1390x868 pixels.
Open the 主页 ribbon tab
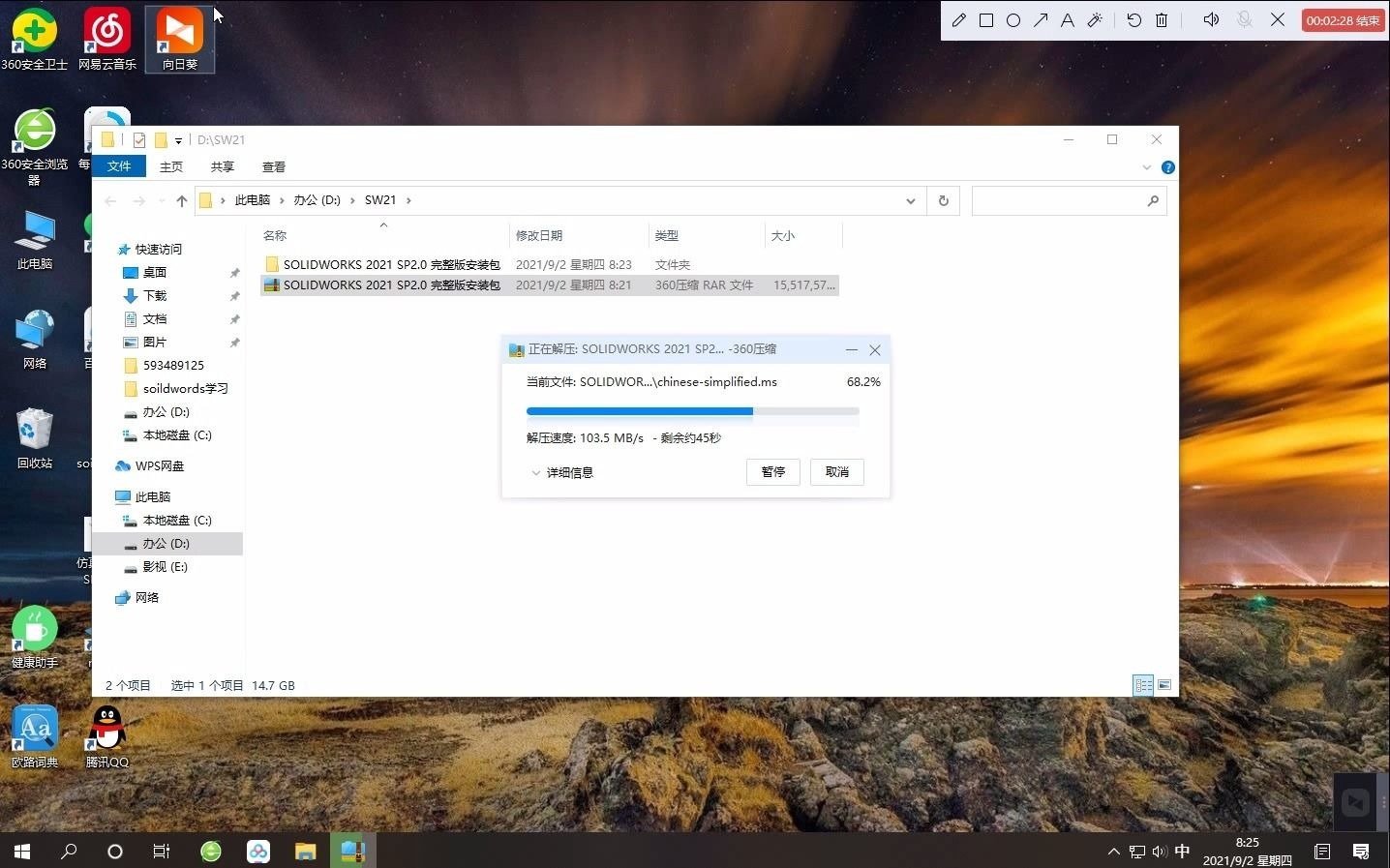(x=171, y=166)
